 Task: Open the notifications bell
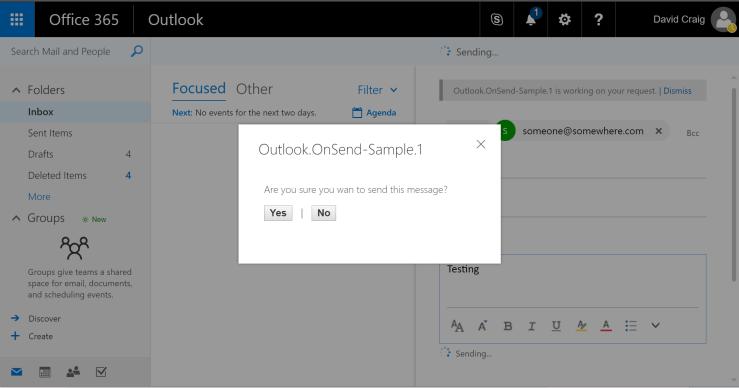531,19
